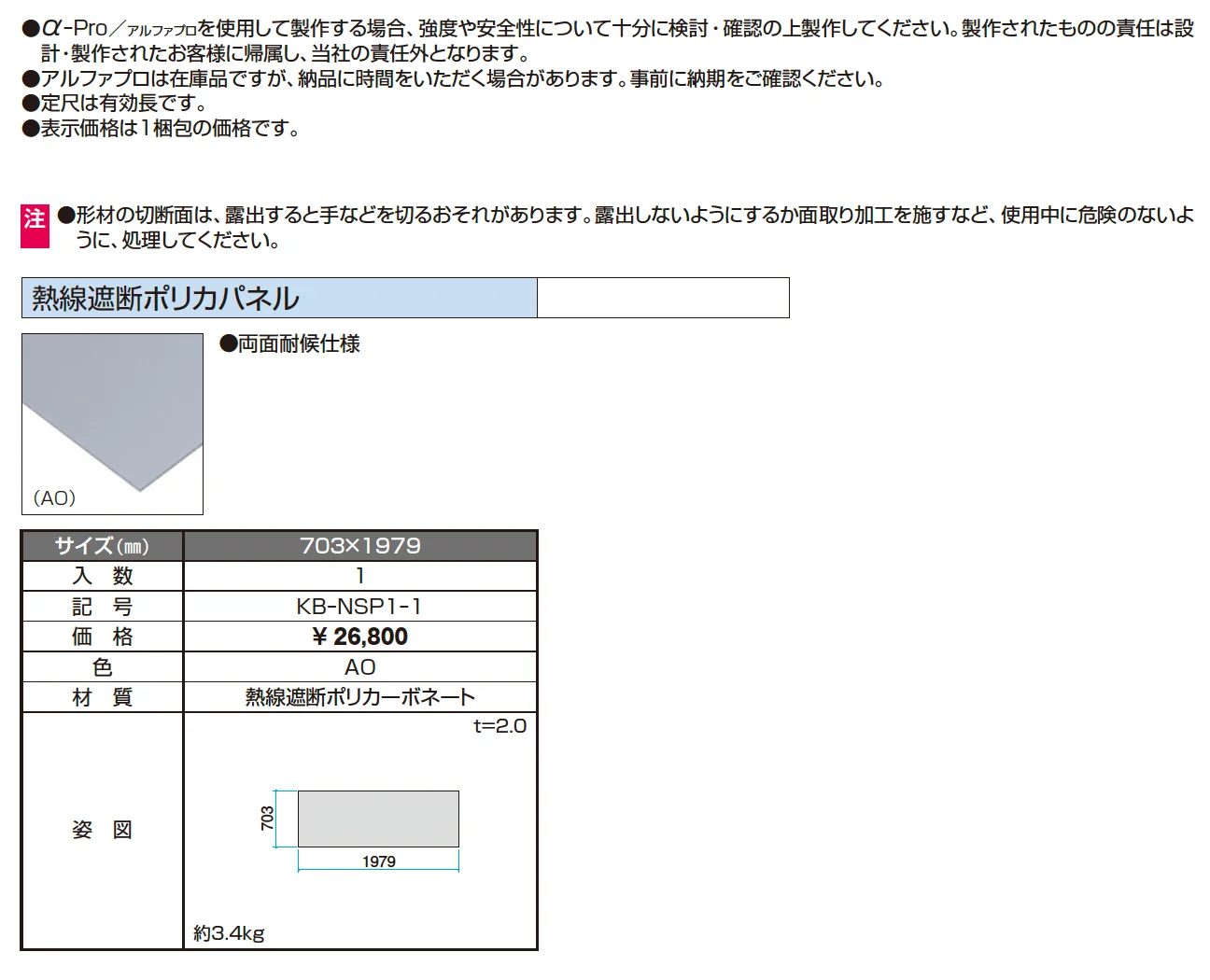Click the 約3.4kg weight text
Viewport: 1210px width, 980px height.
point(230,933)
